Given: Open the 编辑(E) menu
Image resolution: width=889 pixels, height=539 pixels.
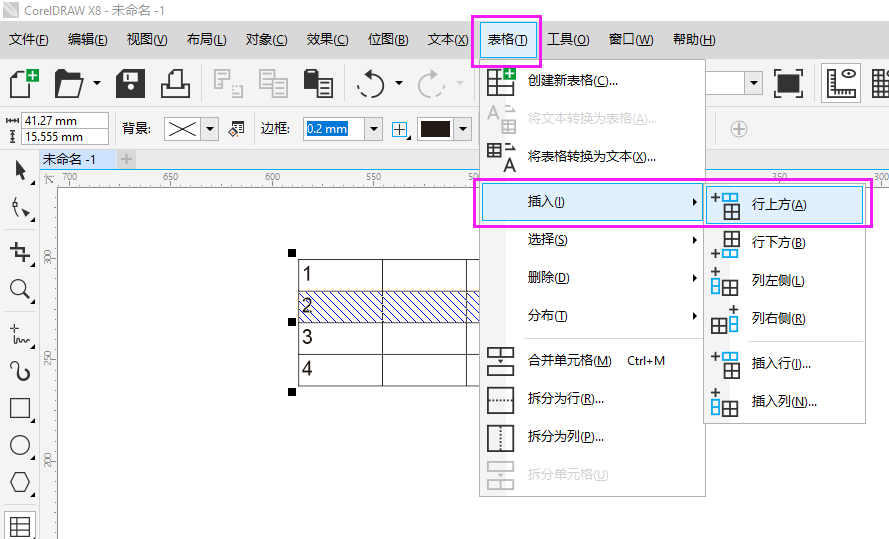Looking at the screenshot, I should point(87,40).
